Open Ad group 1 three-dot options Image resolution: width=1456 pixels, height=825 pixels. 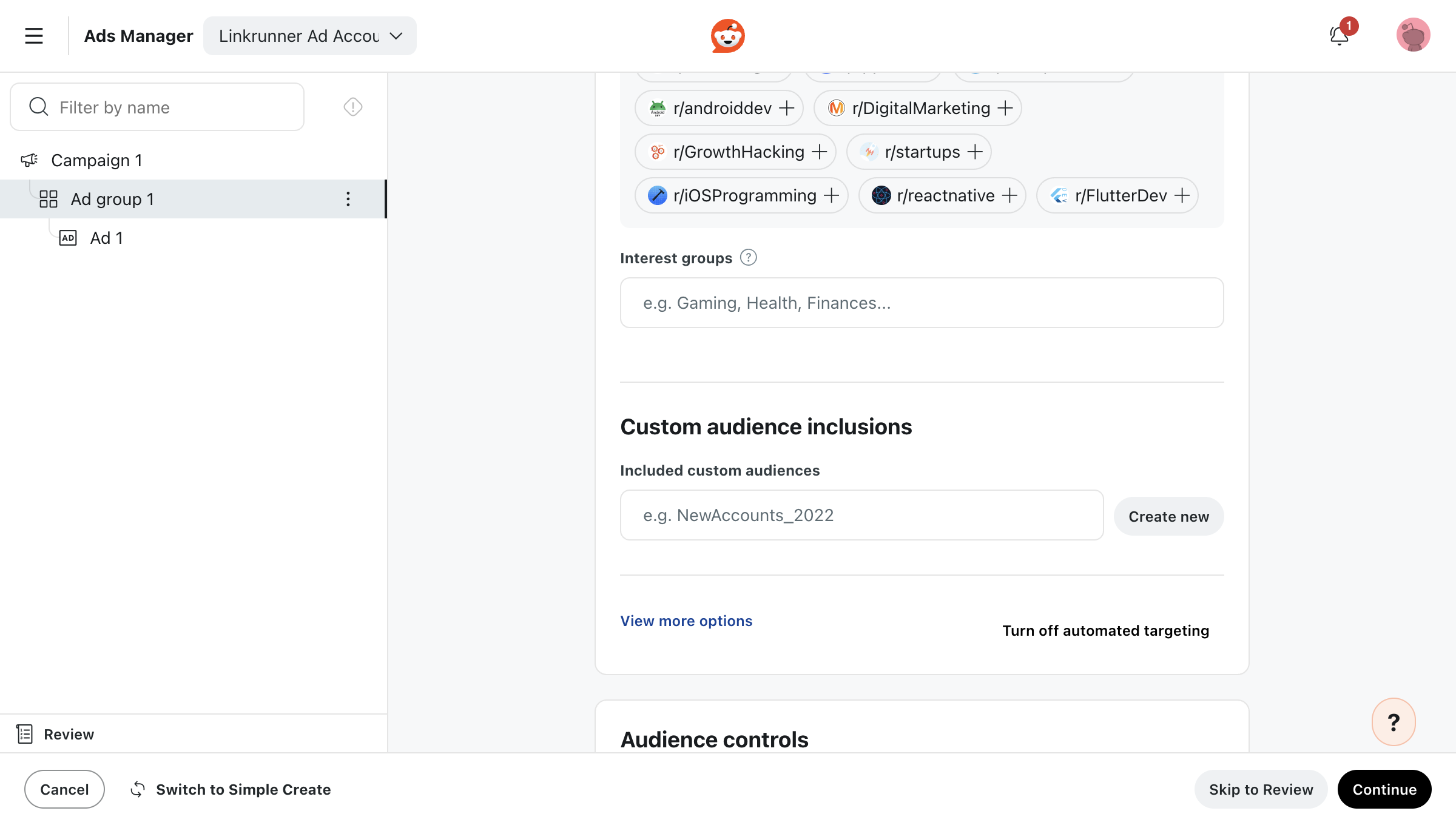[x=348, y=199]
